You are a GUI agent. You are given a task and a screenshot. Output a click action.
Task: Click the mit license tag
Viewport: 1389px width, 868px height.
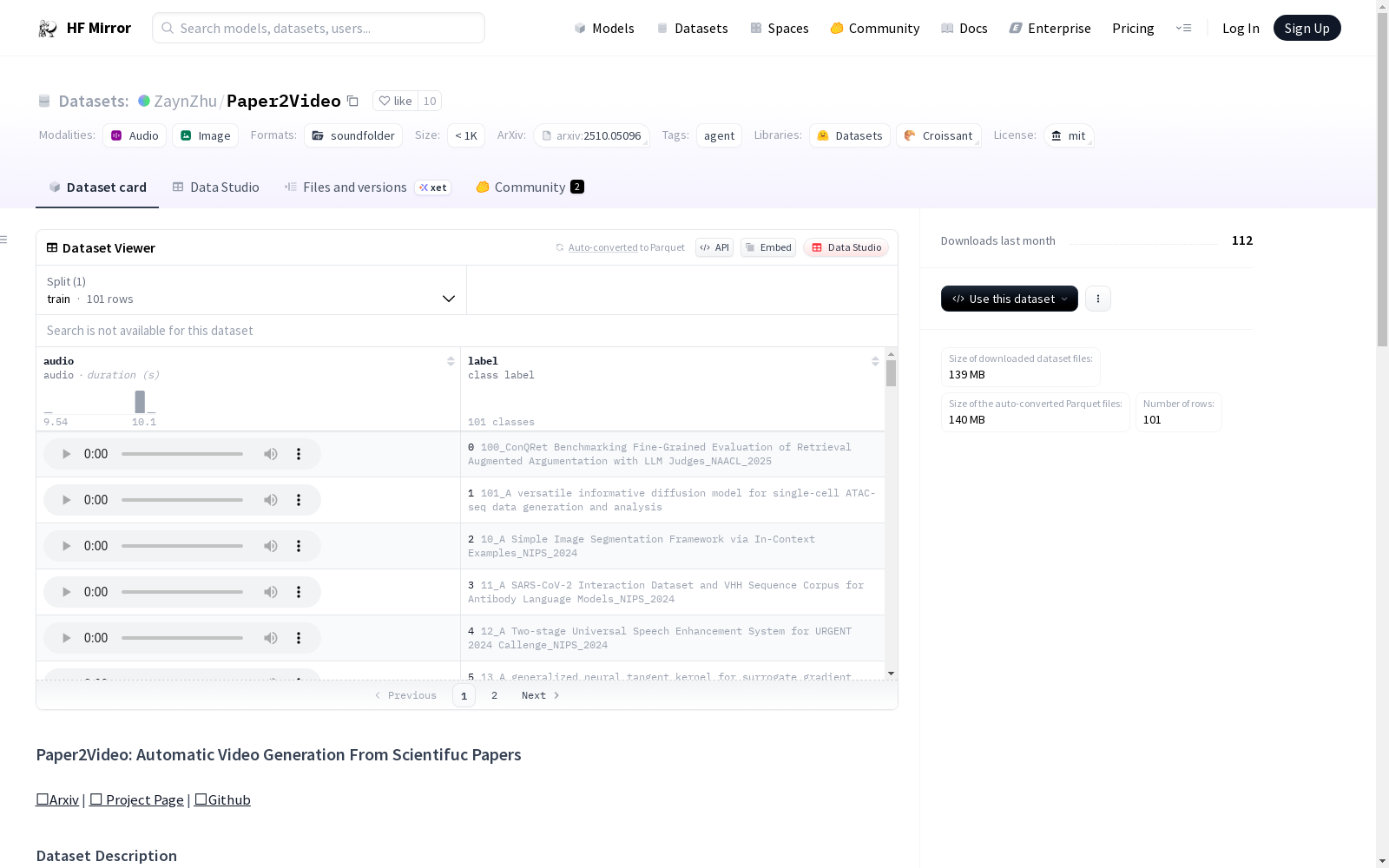tap(1069, 135)
